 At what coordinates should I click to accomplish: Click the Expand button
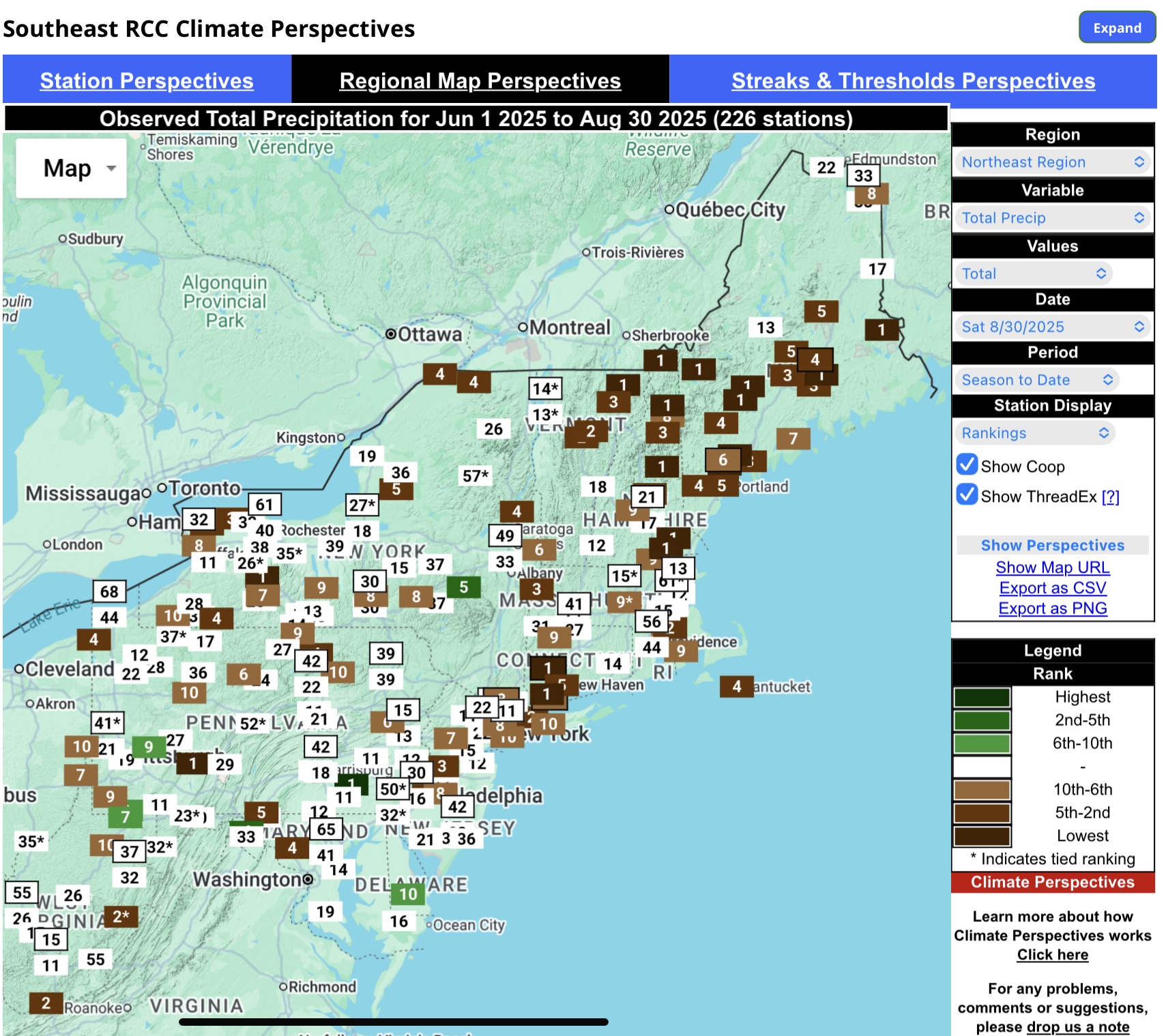click(1117, 27)
